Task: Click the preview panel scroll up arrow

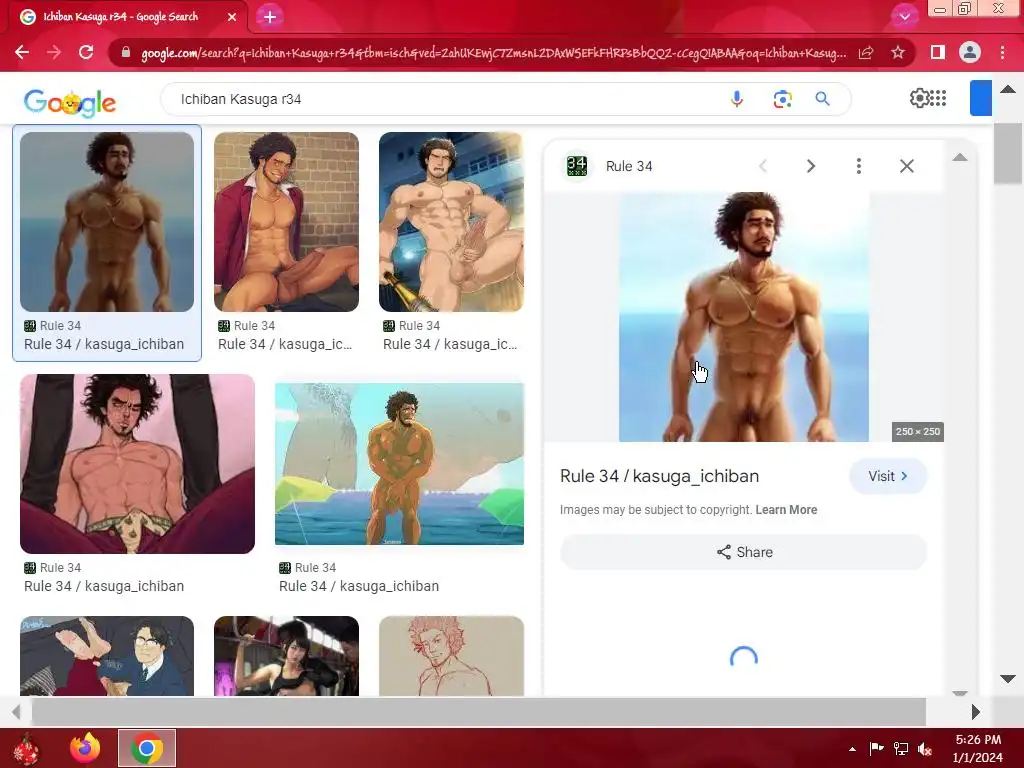Action: point(959,157)
